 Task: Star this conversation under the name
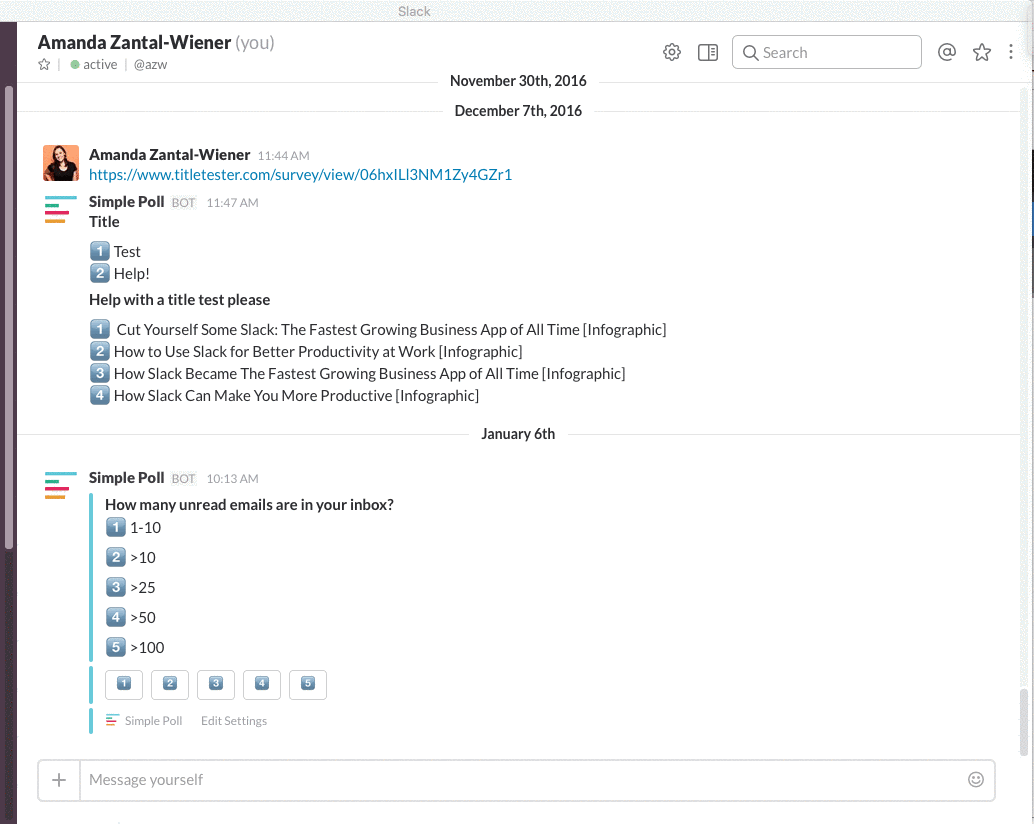point(44,65)
